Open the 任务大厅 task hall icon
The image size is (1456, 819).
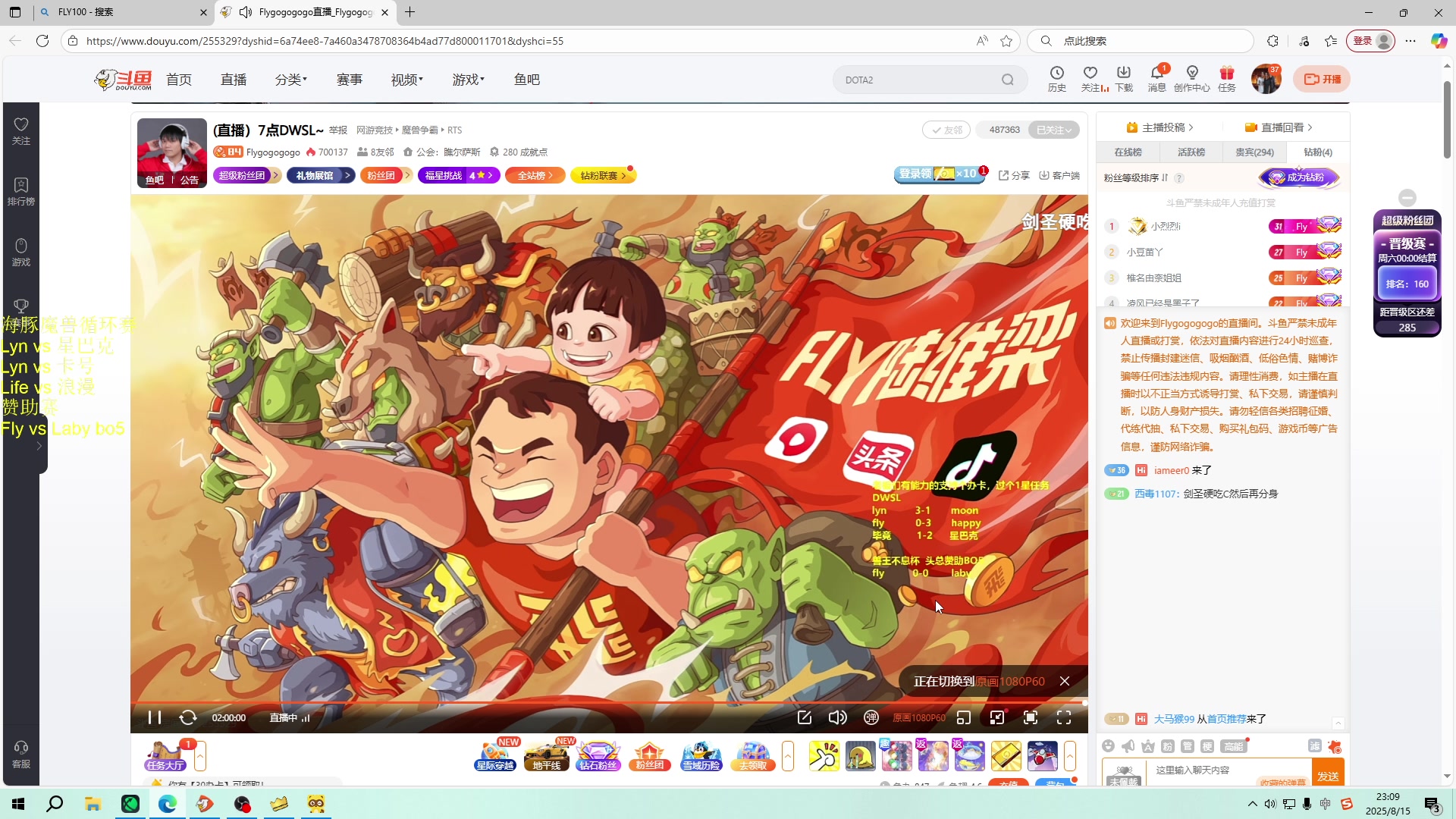(x=165, y=756)
